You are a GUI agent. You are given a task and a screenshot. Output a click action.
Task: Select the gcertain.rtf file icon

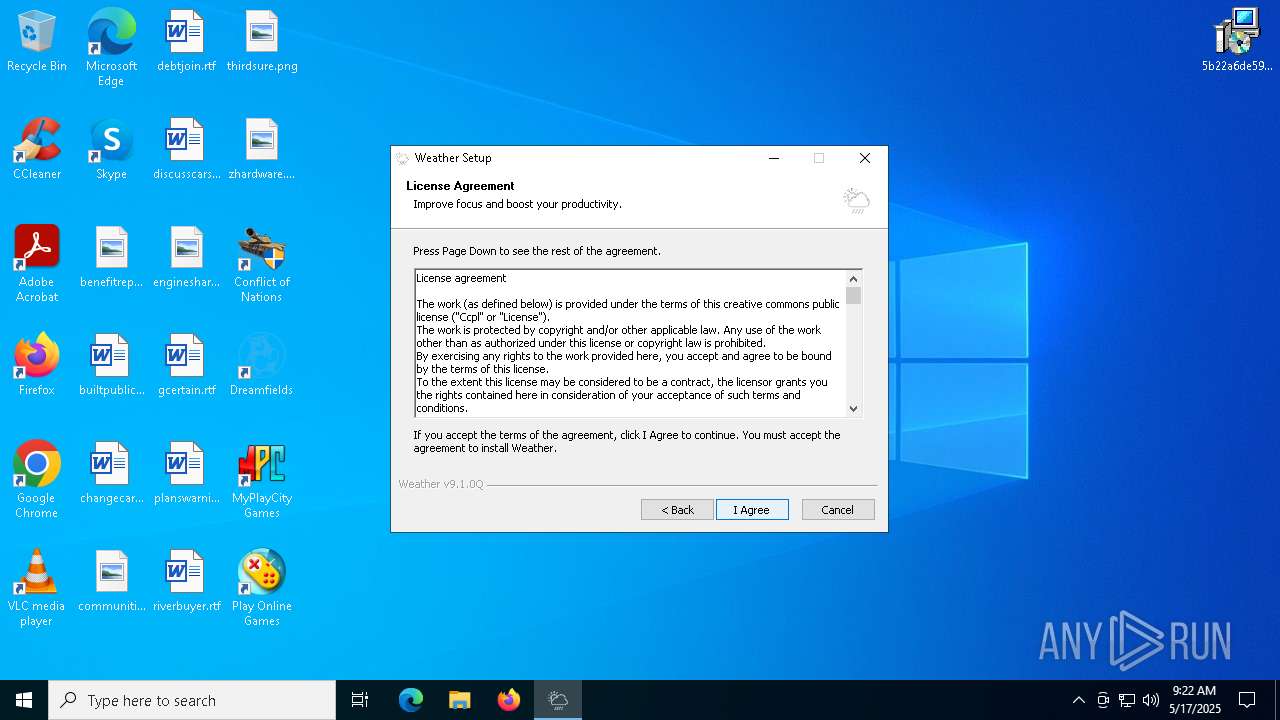(x=186, y=365)
